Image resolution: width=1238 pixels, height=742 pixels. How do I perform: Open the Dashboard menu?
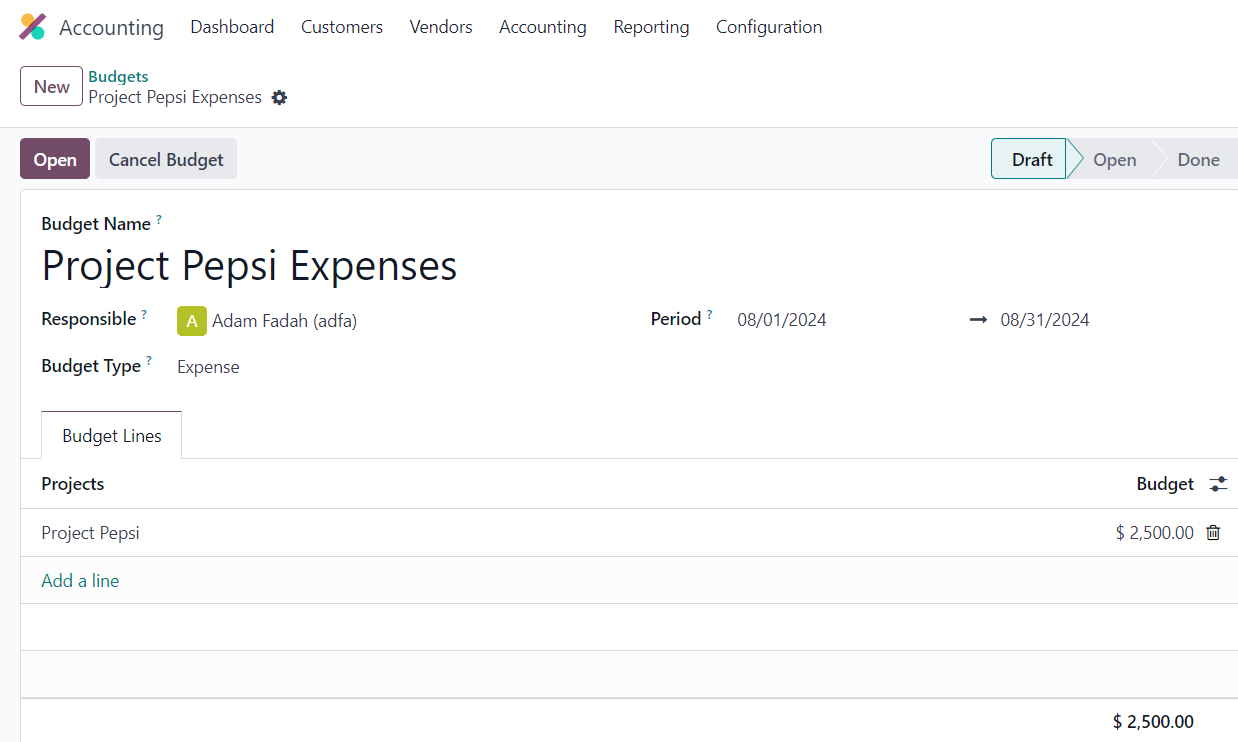[232, 27]
